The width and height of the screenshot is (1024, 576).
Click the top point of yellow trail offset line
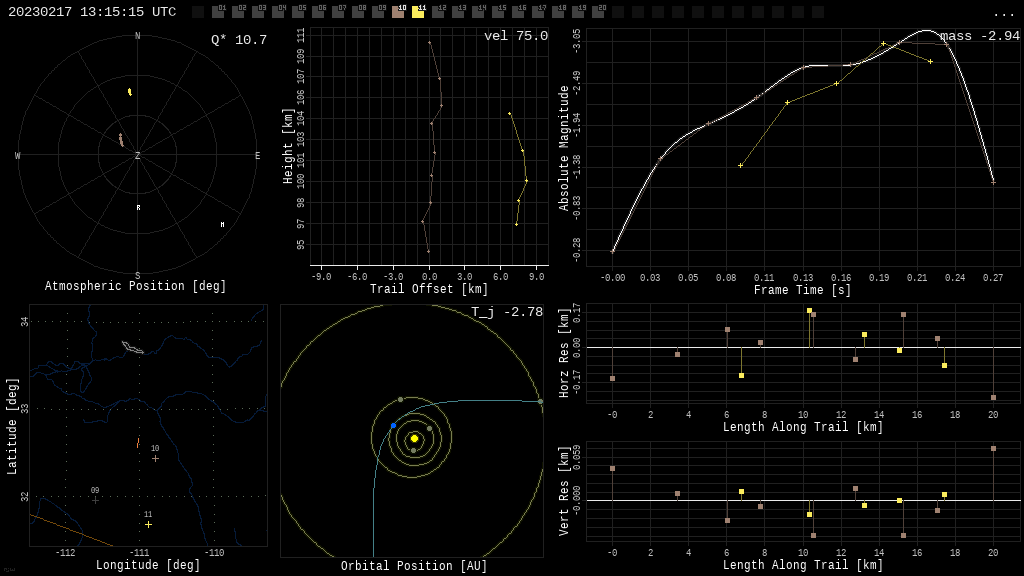pos(510,114)
